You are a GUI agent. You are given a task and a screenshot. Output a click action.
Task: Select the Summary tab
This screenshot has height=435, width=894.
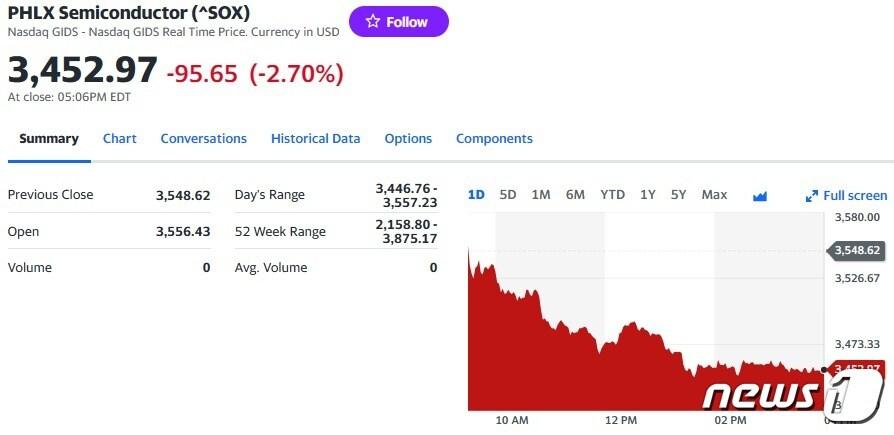tap(49, 139)
